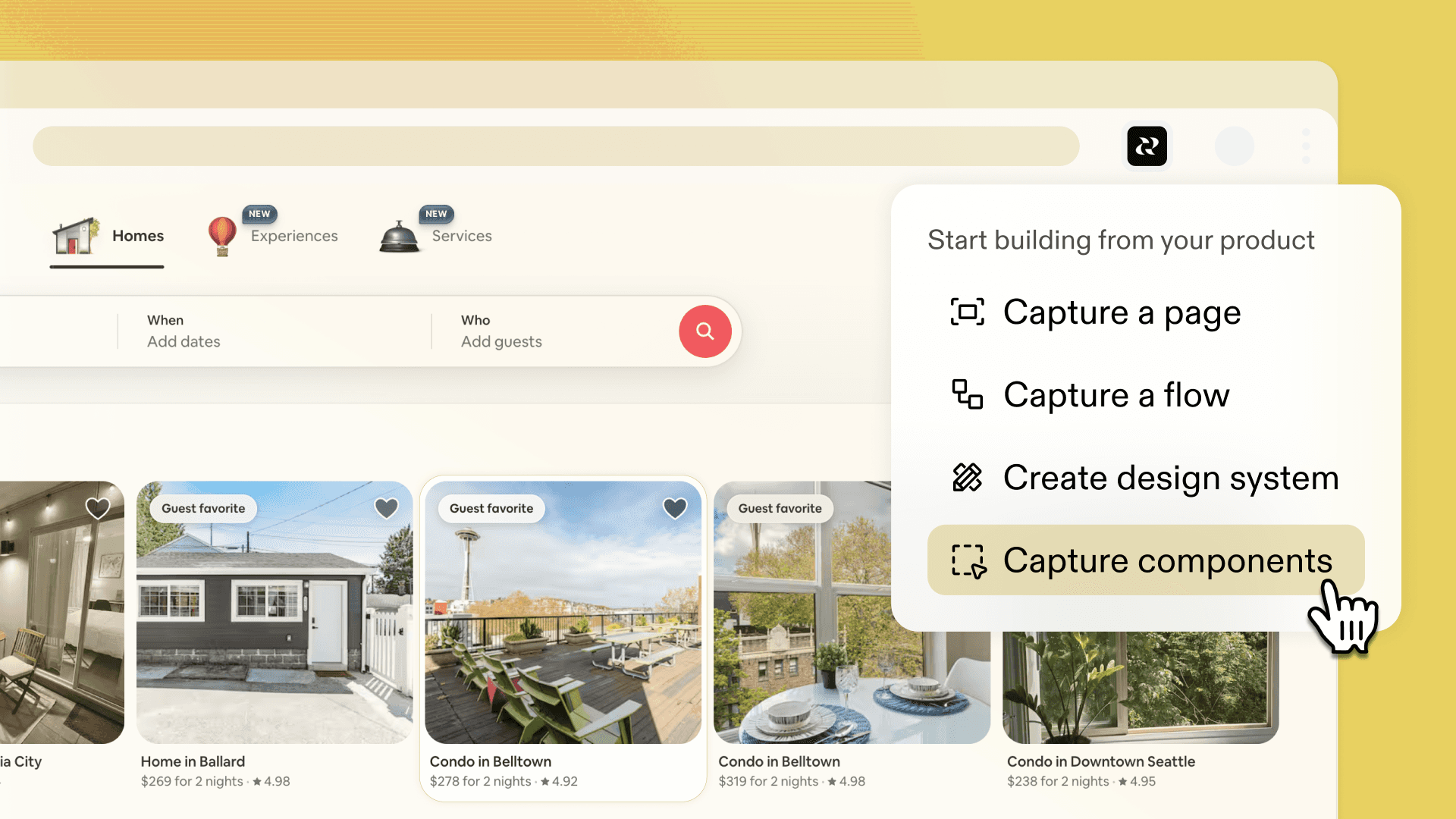Click the red search magnifier button

coord(704,331)
